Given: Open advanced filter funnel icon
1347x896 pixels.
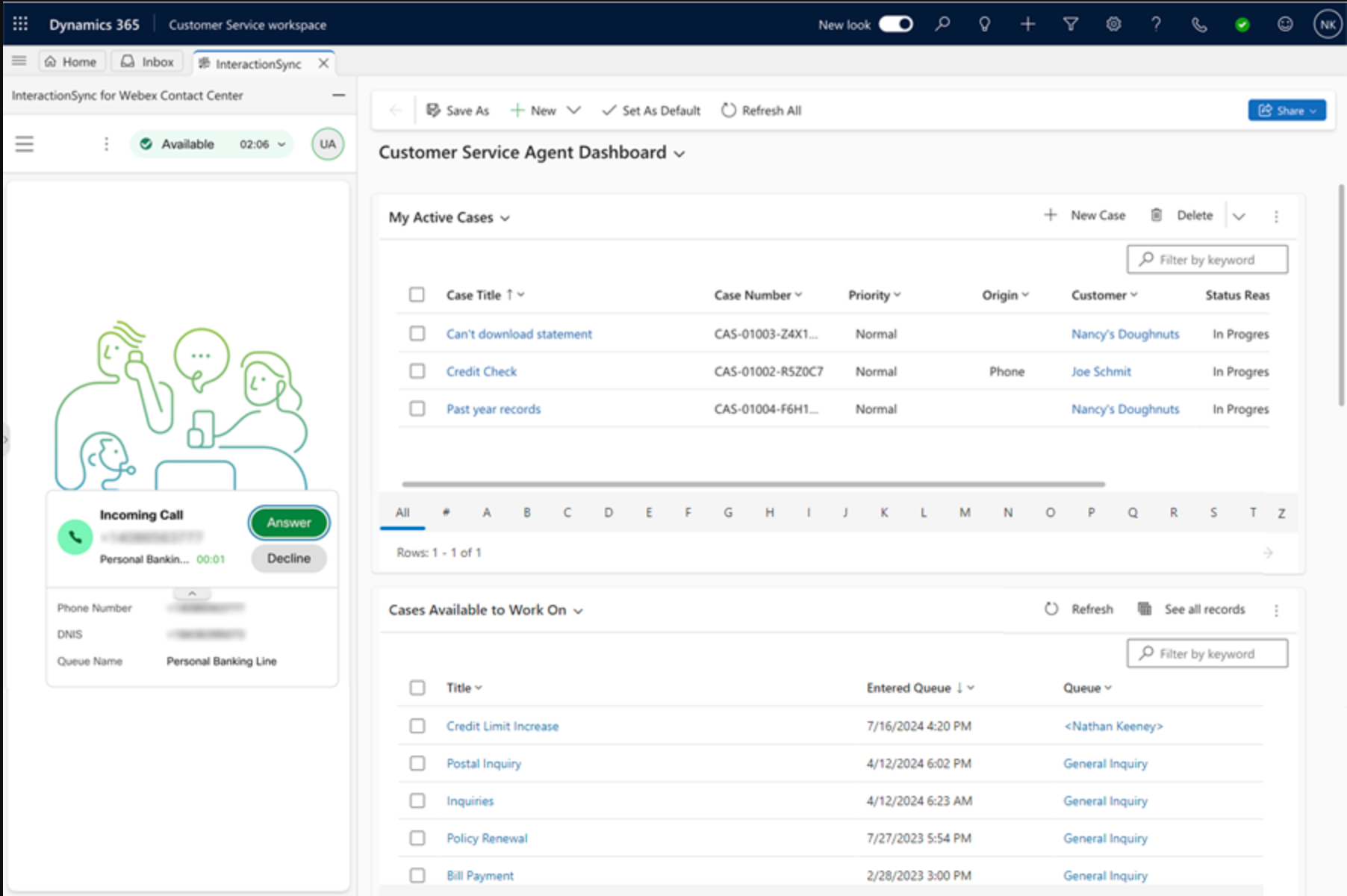Looking at the screenshot, I should (x=1071, y=24).
